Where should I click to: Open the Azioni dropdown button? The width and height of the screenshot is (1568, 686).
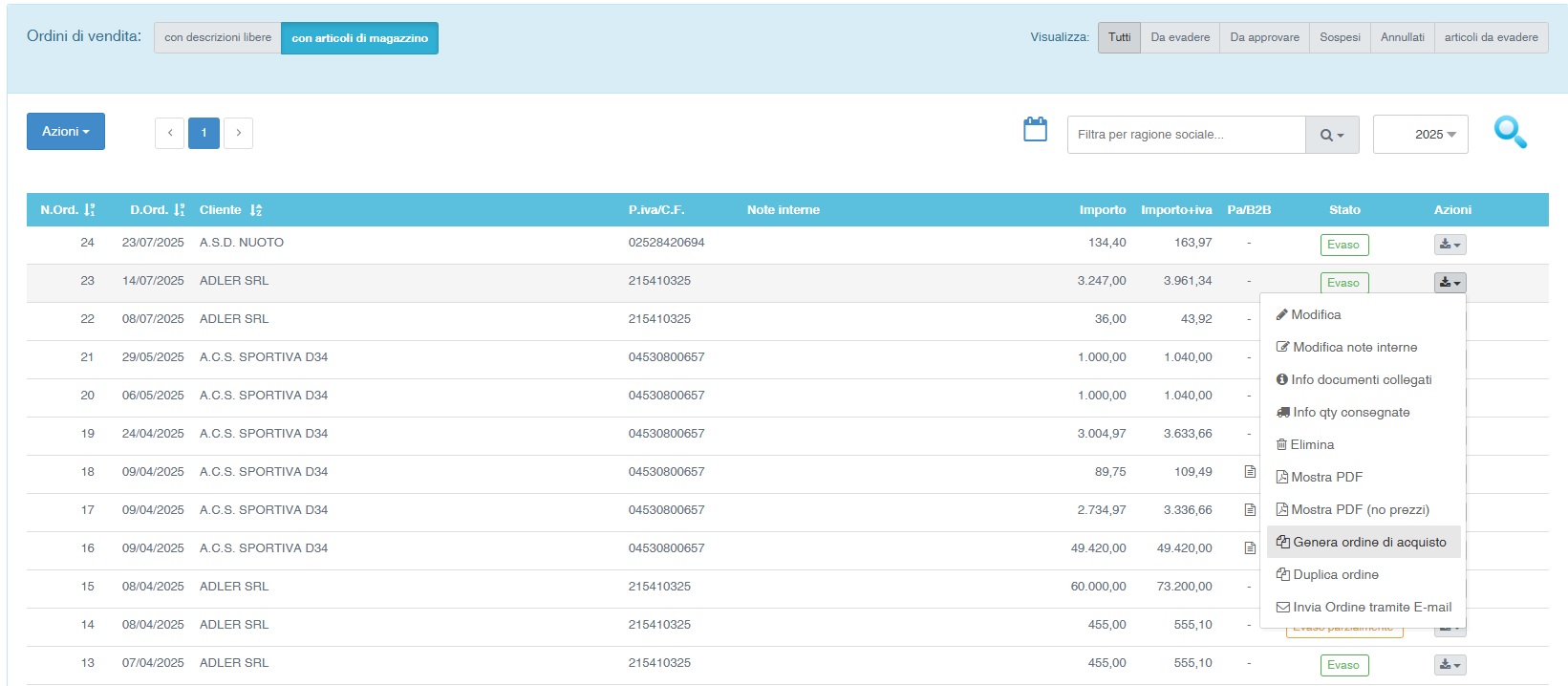click(x=65, y=132)
